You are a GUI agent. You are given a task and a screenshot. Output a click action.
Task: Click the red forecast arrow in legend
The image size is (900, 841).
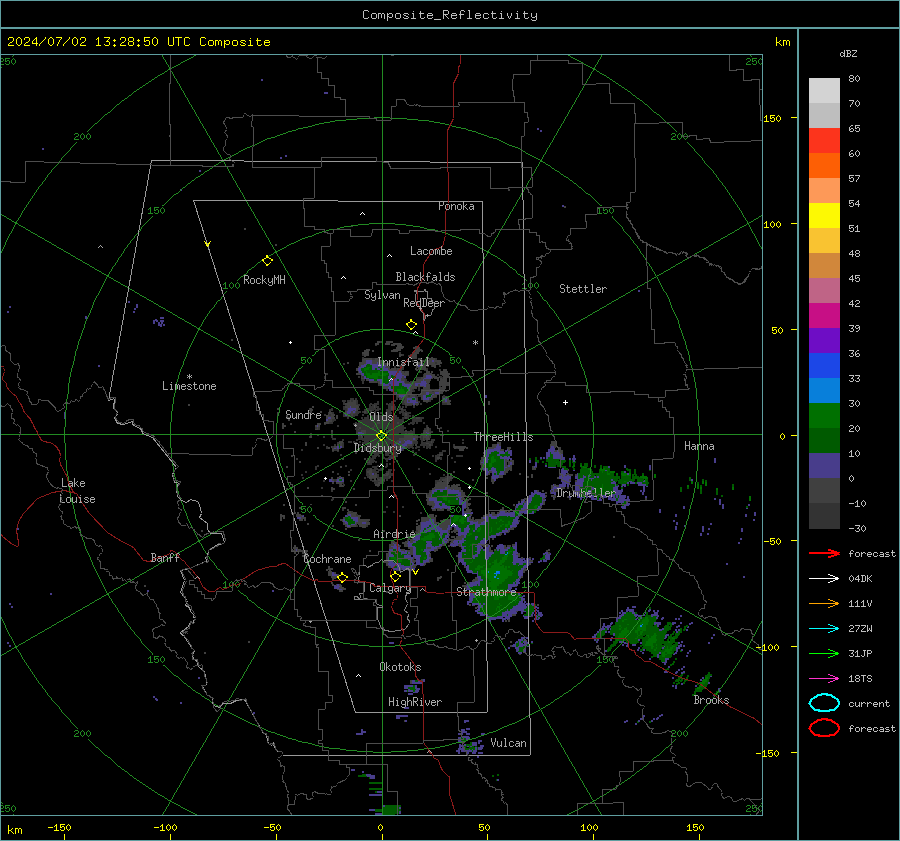tap(824, 553)
